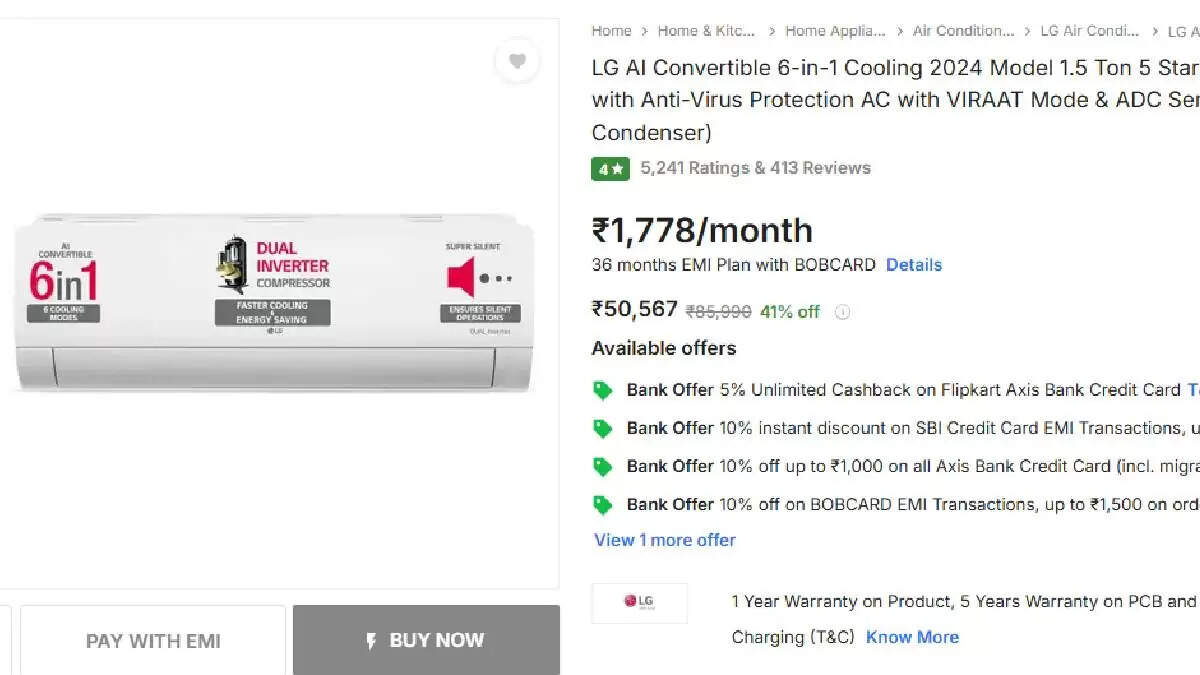The width and height of the screenshot is (1200, 675).
Task: Click the price info icon
Action: [842, 312]
